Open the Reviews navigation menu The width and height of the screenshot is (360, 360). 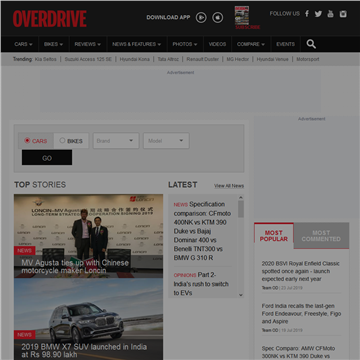(88, 44)
